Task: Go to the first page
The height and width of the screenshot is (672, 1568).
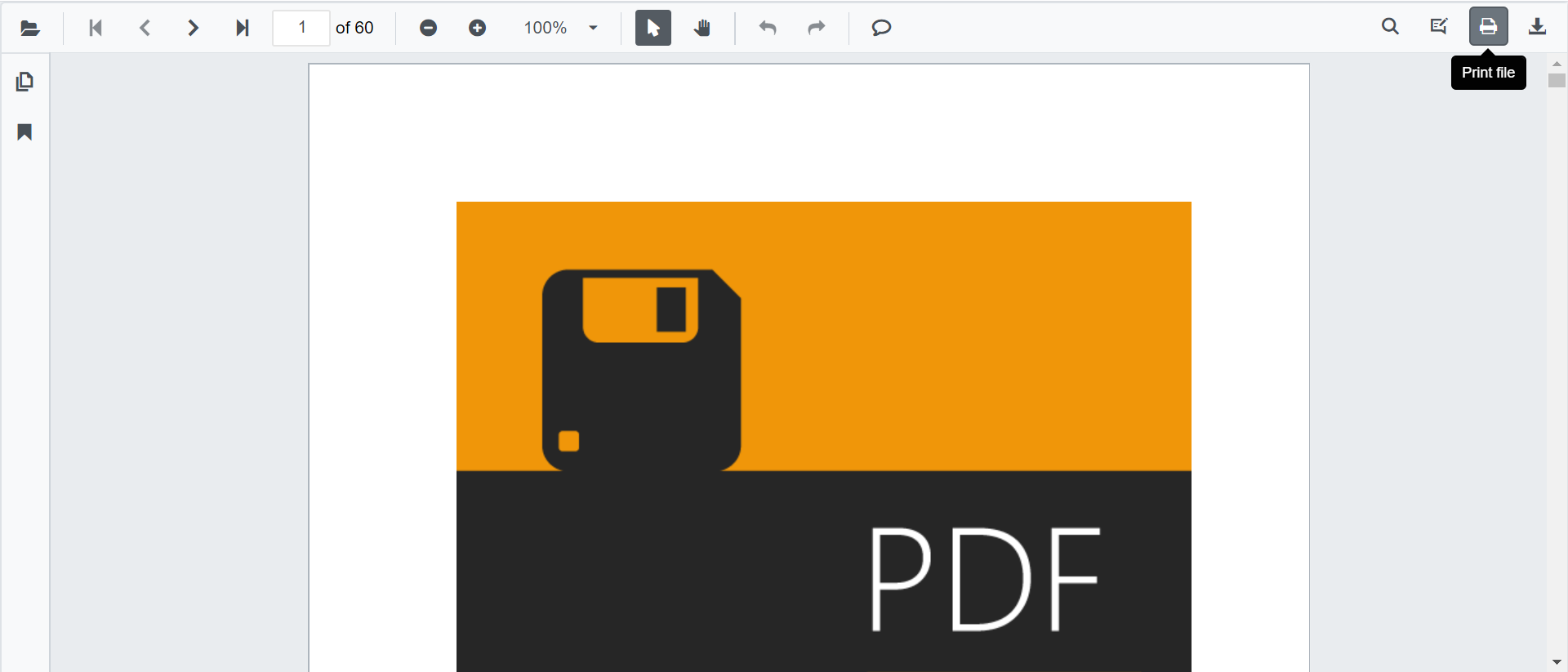Action: pyautogui.click(x=96, y=28)
